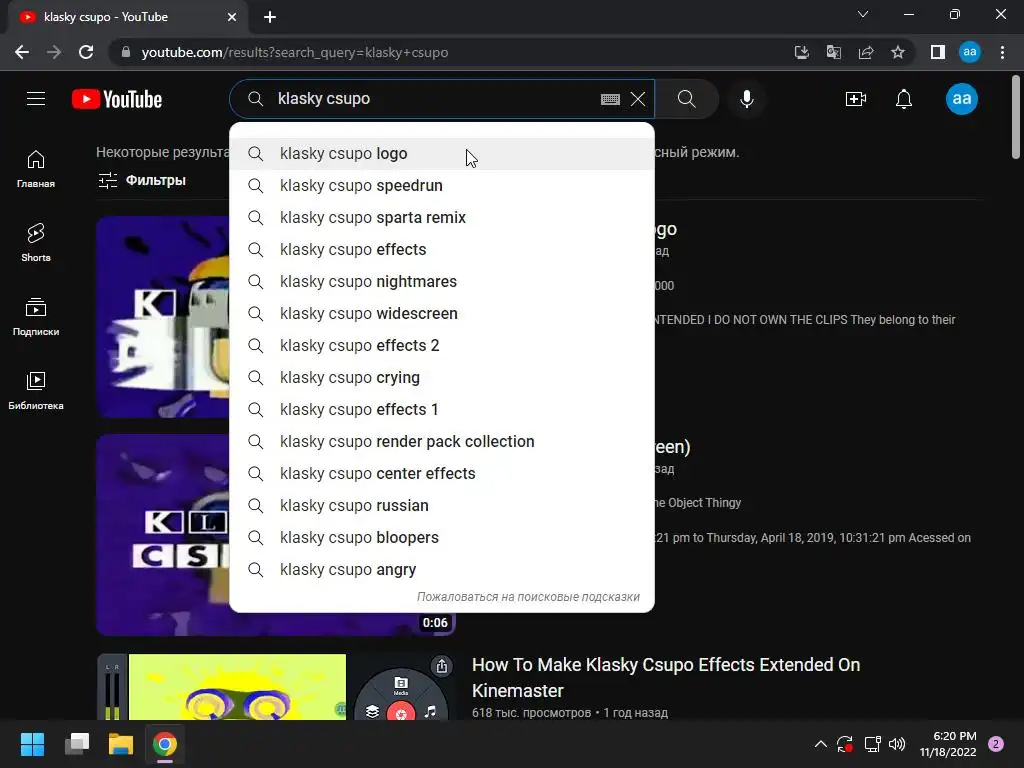Choose suggestion klasky csupo effects 1

point(442,409)
